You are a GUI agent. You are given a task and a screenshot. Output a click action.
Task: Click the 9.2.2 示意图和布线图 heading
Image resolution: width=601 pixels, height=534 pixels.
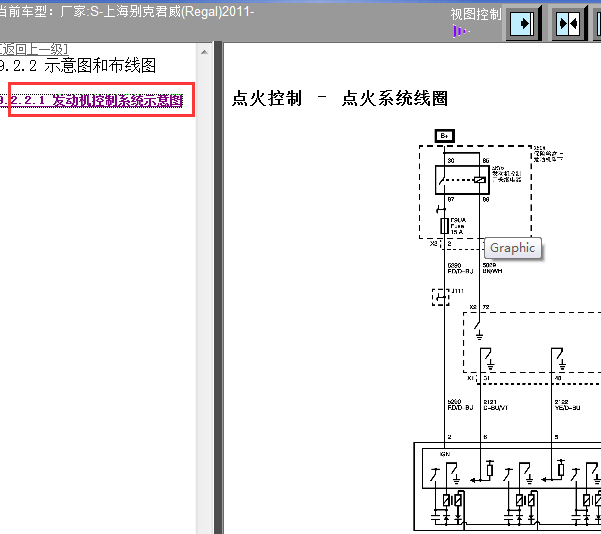pyautogui.click(x=78, y=66)
